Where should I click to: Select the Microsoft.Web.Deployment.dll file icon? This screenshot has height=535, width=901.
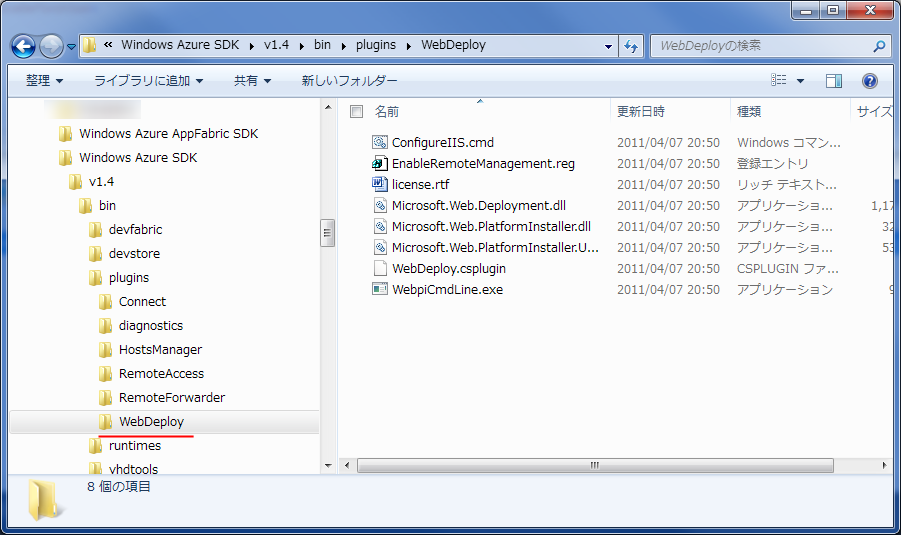(x=380, y=205)
